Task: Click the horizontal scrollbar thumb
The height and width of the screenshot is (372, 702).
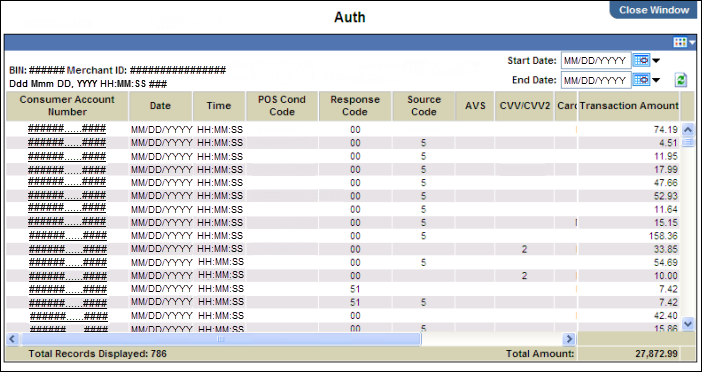Action: [x=220, y=339]
